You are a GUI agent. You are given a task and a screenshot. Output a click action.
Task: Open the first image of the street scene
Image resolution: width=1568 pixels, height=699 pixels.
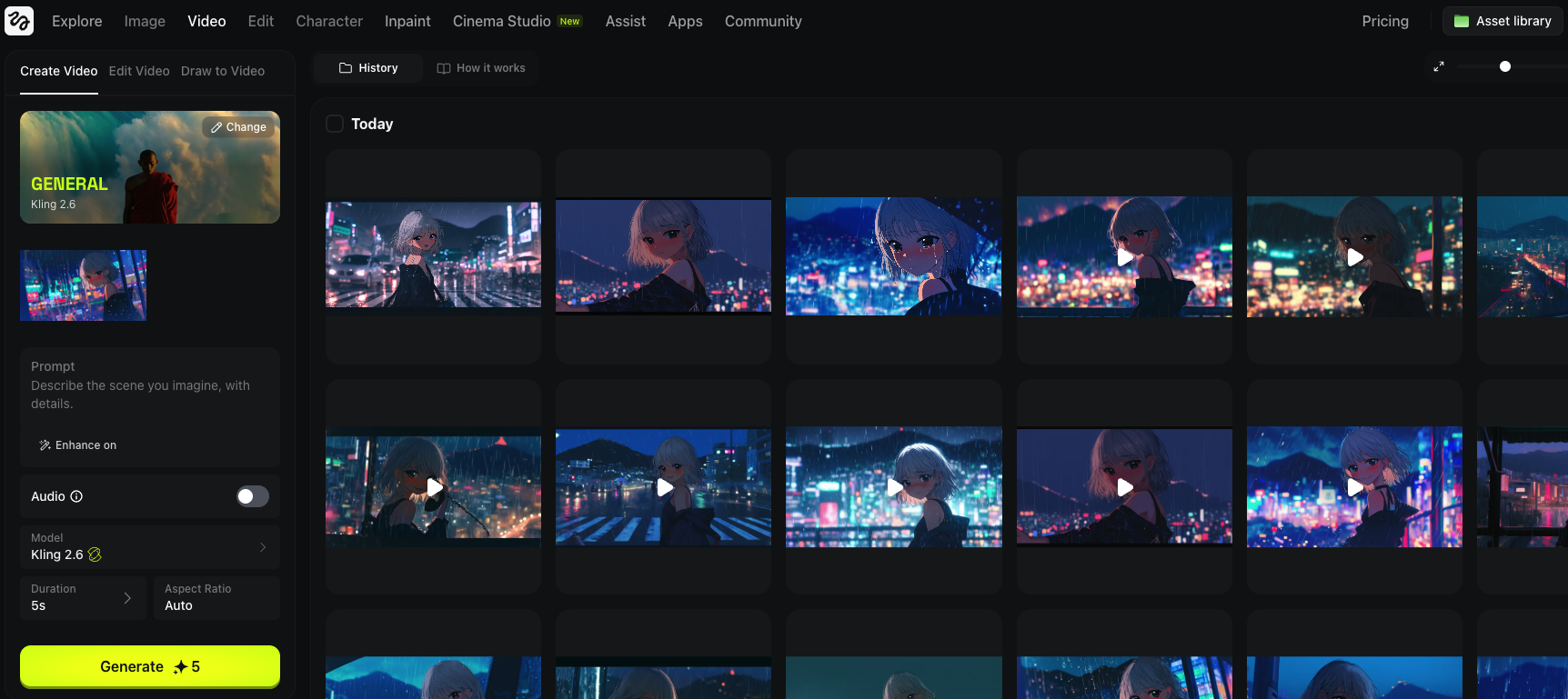[434, 255]
